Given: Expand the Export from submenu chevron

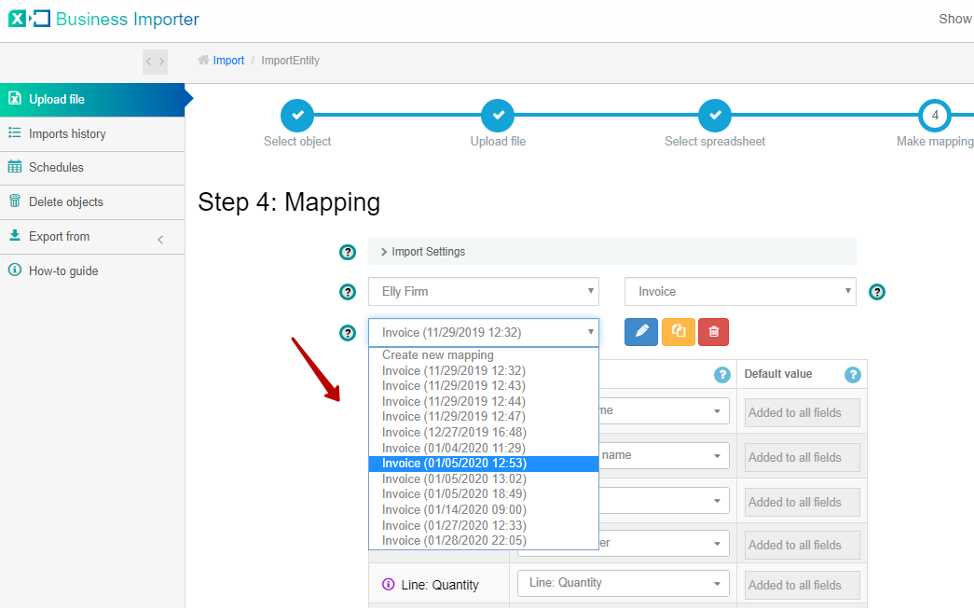Looking at the screenshot, I should (160, 239).
